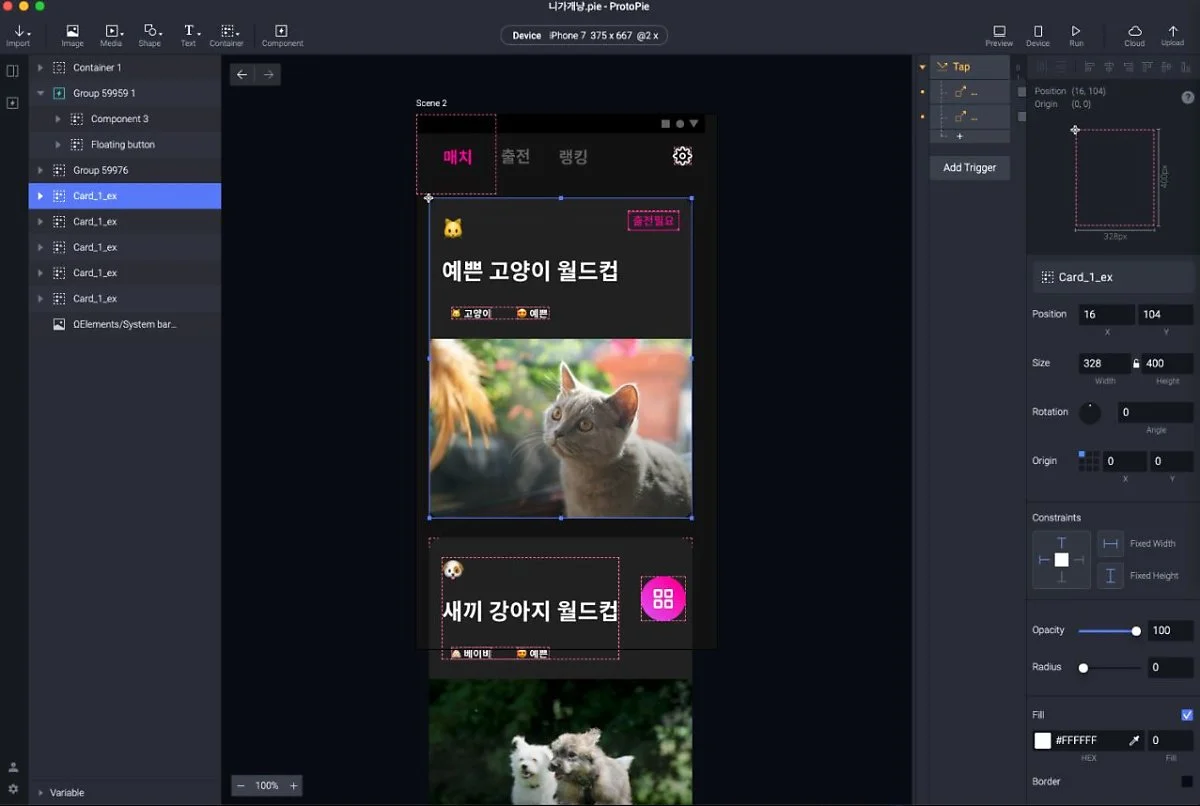The width and height of the screenshot is (1200, 806).
Task: Zoom in with plus button
Action: pyautogui.click(x=293, y=786)
